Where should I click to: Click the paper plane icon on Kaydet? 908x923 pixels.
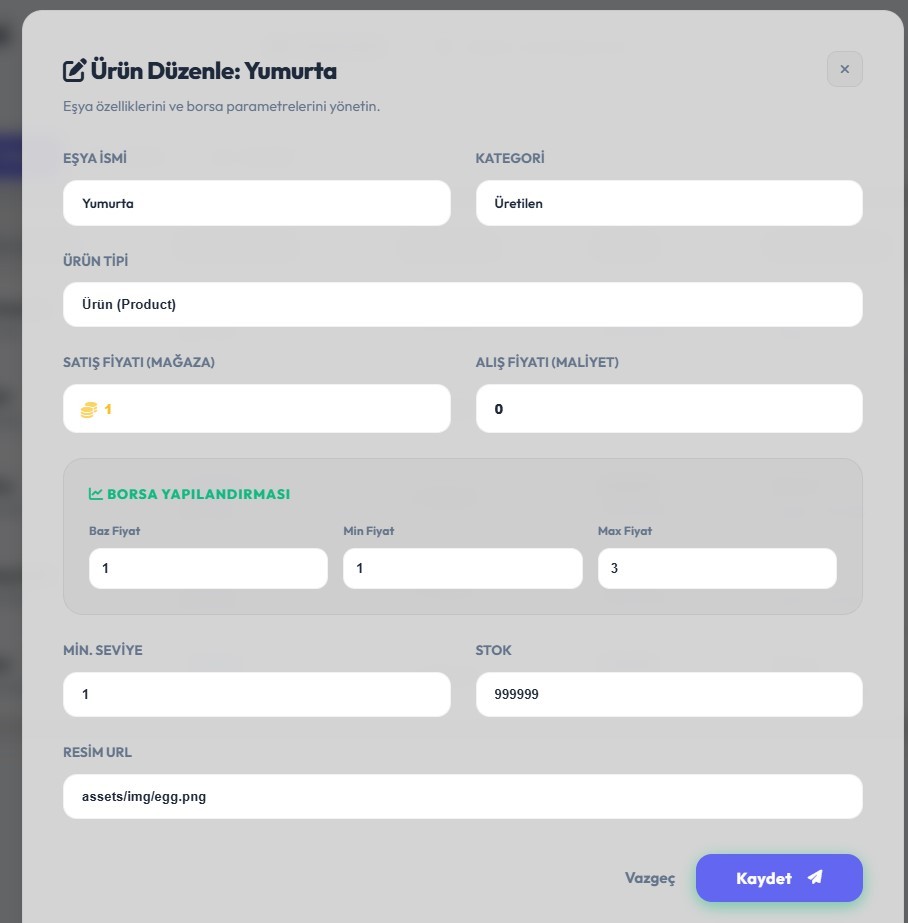(x=815, y=877)
